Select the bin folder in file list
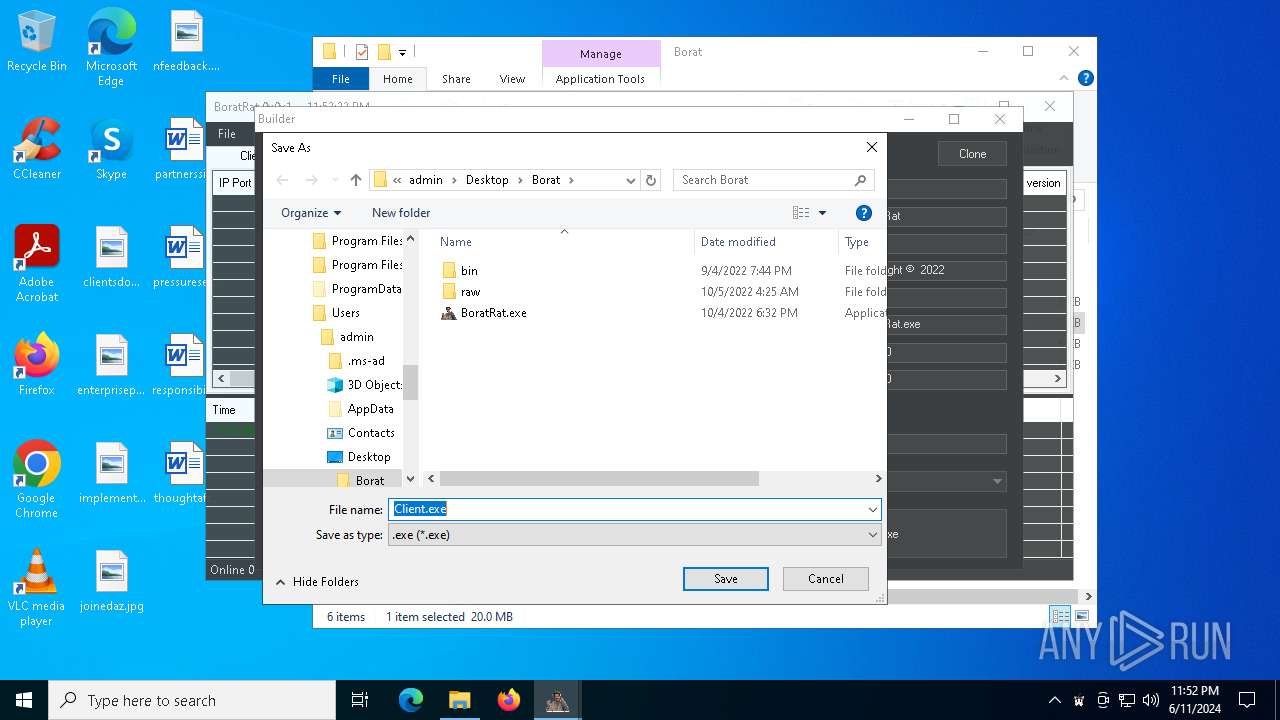This screenshot has width=1280, height=720. click(x=469, y=271)
